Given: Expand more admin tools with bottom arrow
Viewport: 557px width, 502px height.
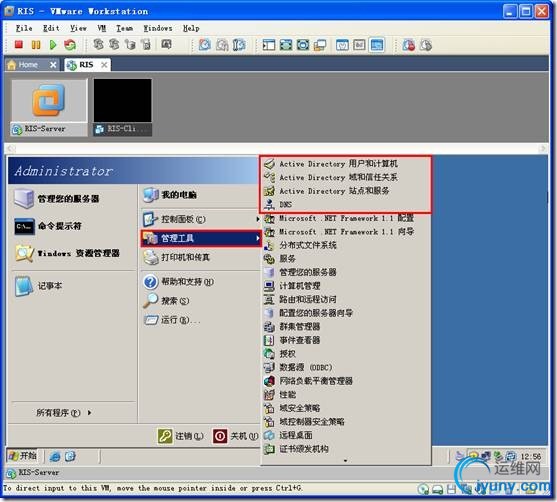Looking at the screenshot, I should (x=345, y=461).
